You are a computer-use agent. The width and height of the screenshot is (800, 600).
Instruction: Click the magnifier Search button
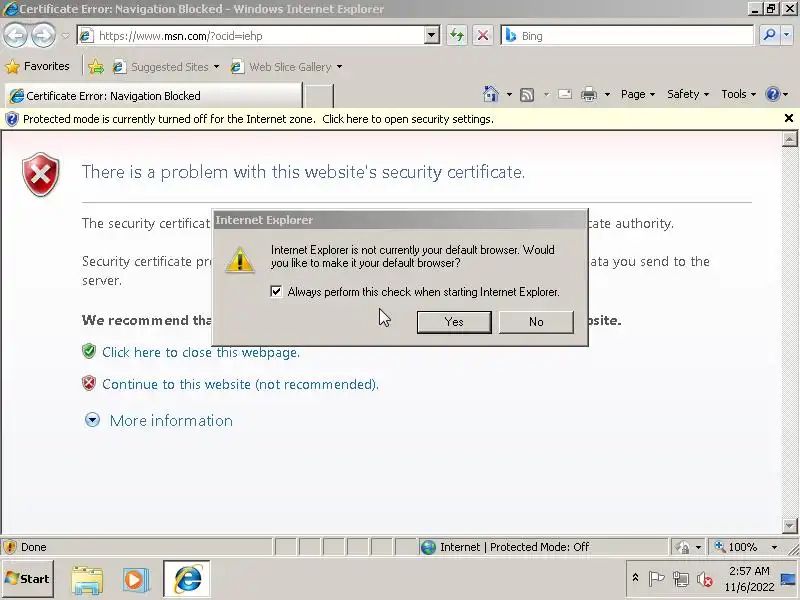tap(769, 35)
